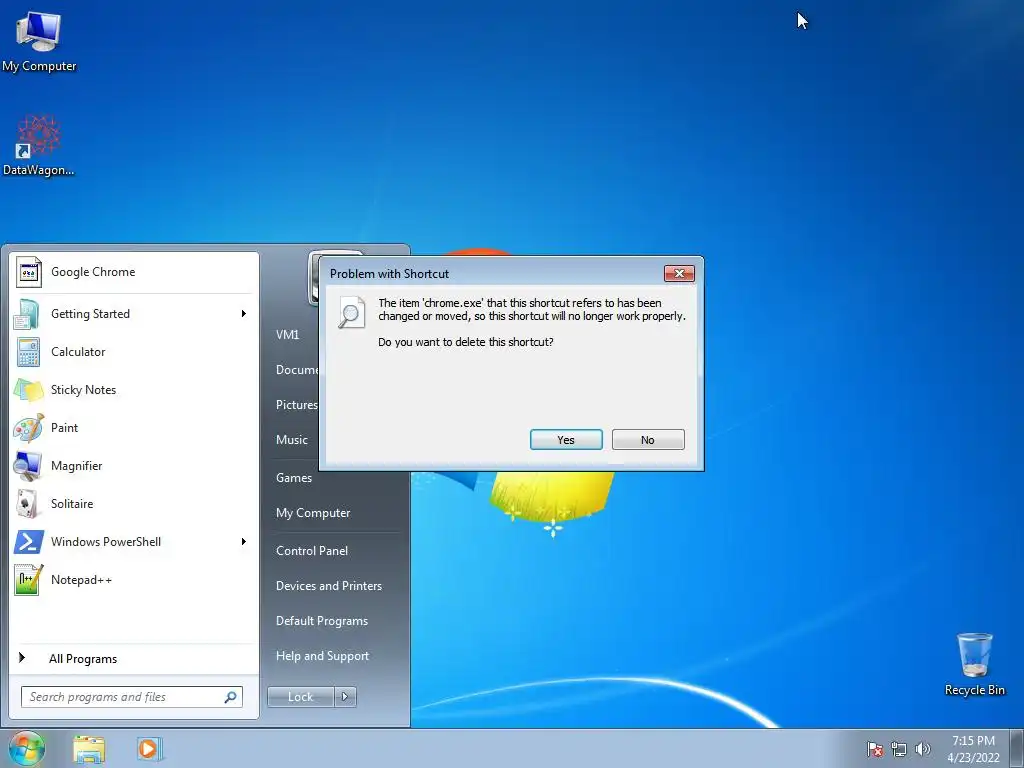
Task: Open Windows Media Player from taskbar
Action: tap(149, 748)
